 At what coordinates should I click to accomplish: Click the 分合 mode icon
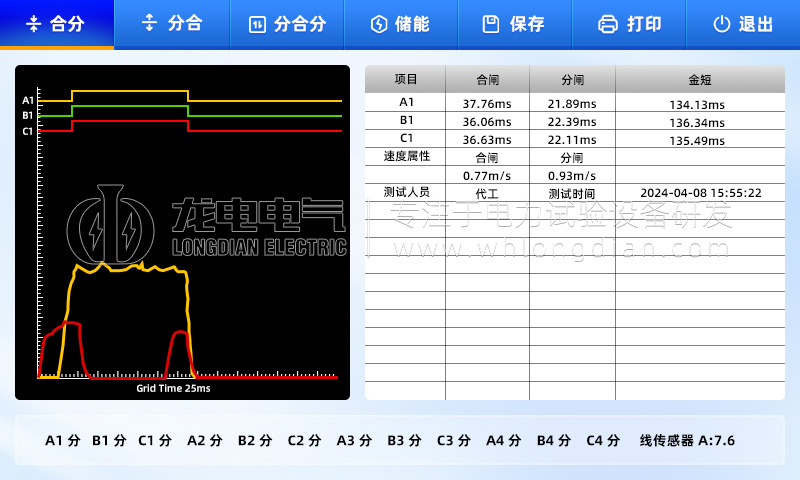150,24
